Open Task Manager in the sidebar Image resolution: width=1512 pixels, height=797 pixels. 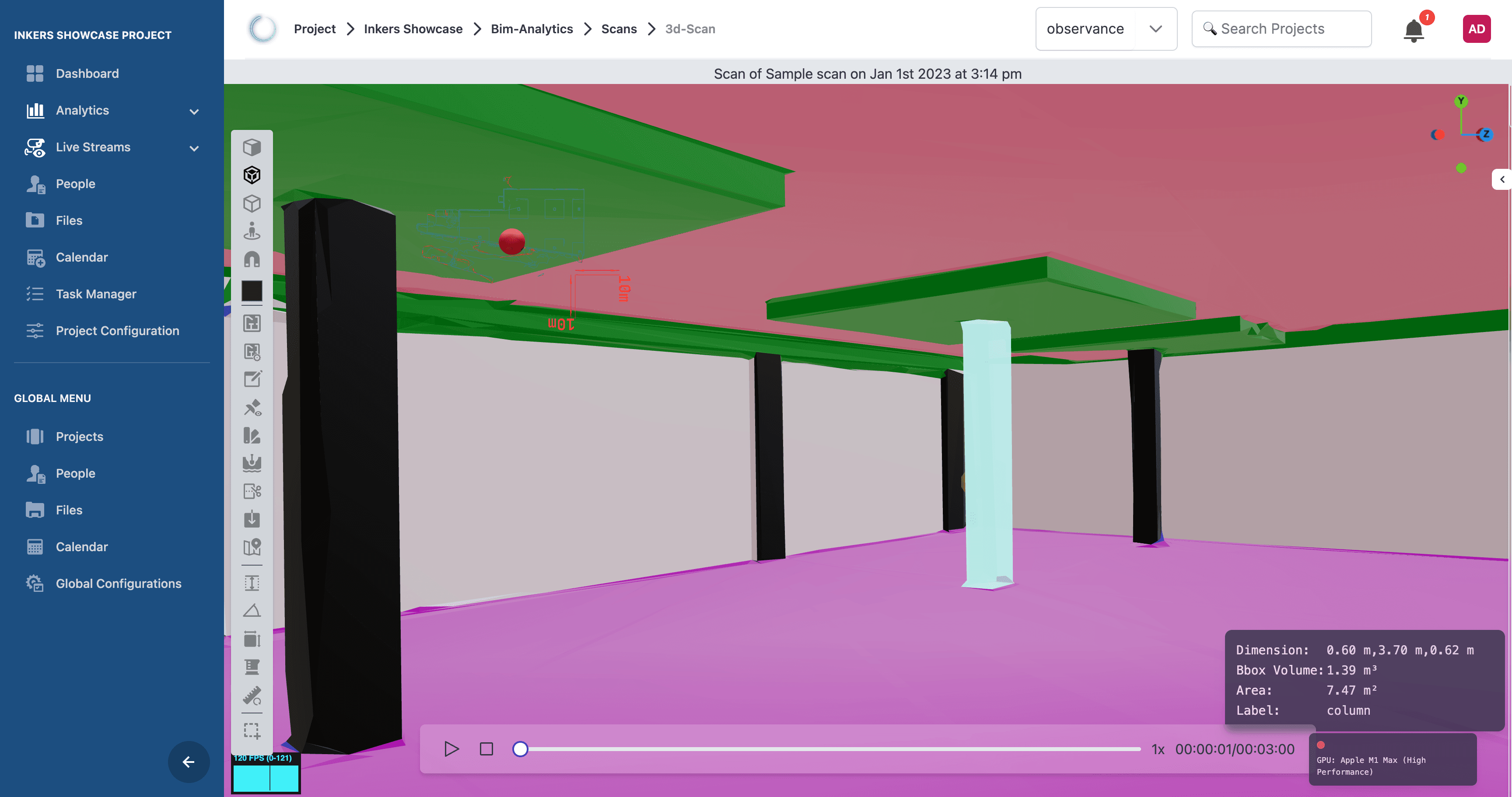click(x=96, y=294)
